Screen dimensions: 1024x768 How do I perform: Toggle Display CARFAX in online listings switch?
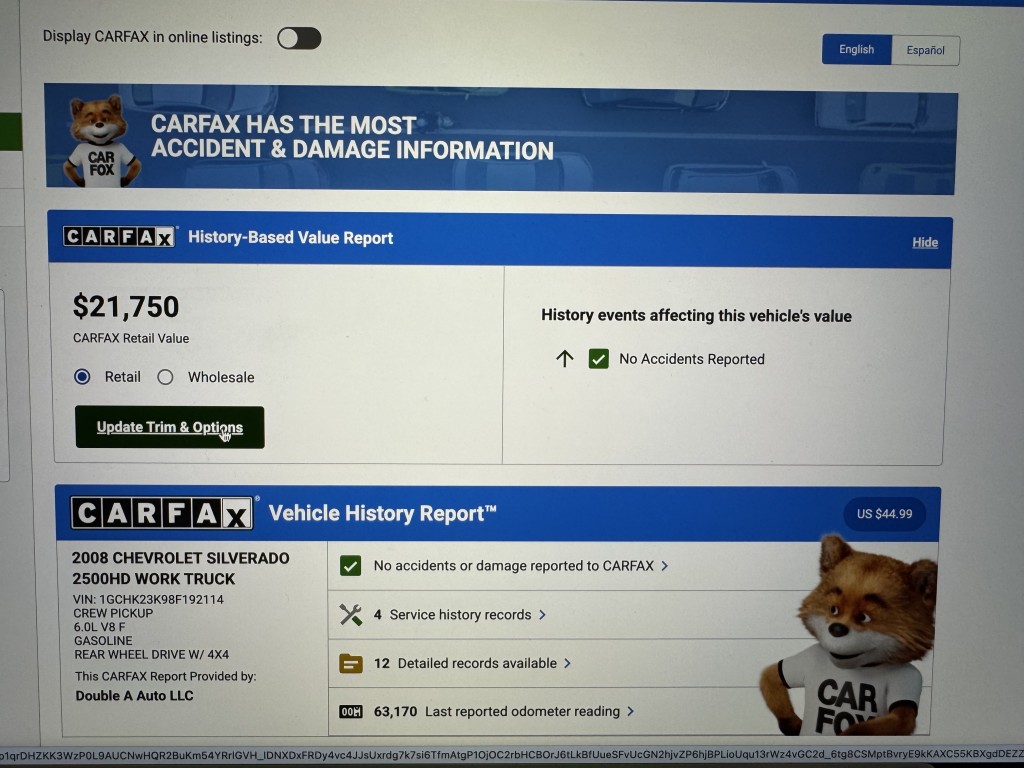click(x=299, y=39)
